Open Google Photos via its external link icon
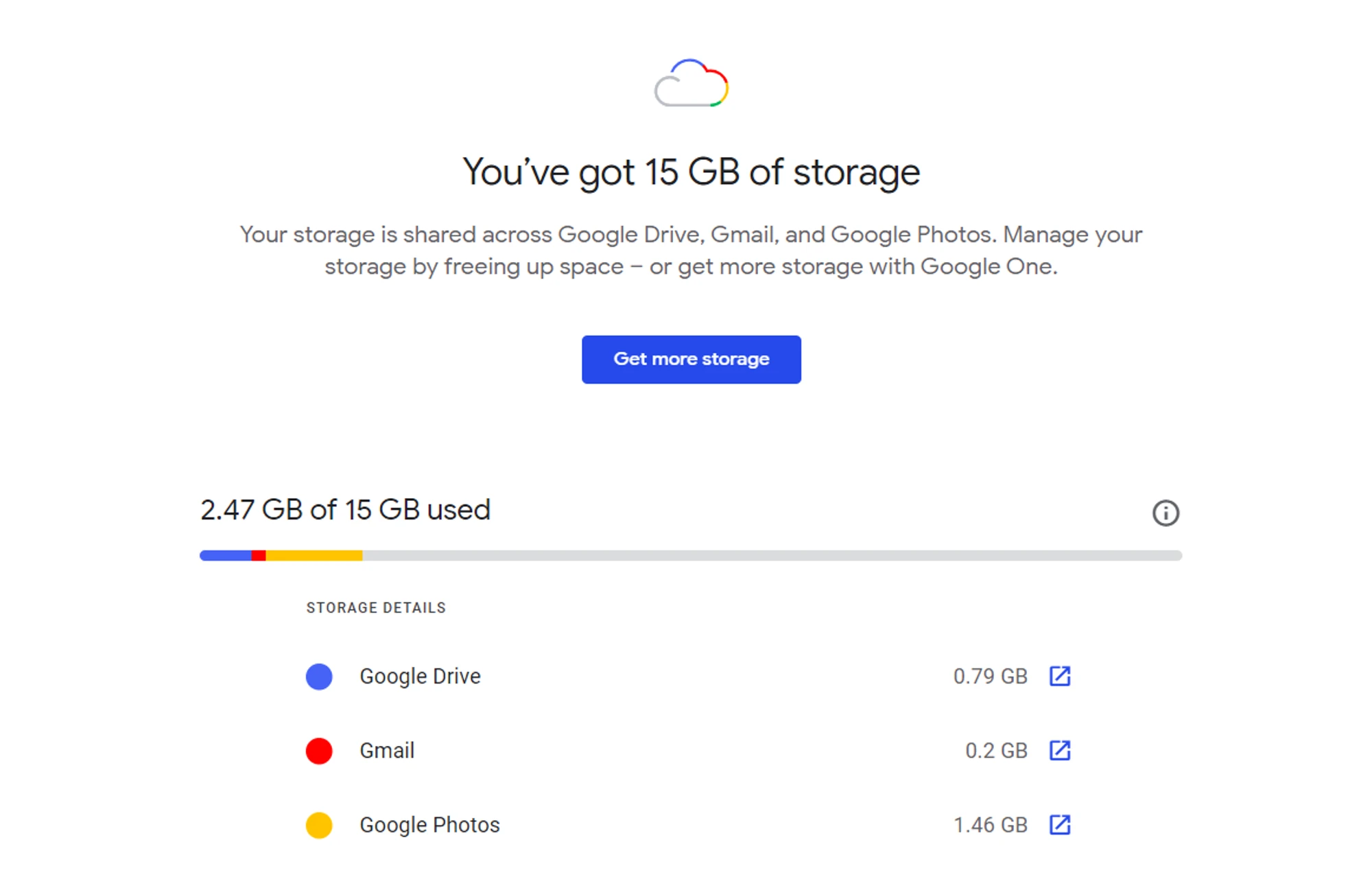1372x890 pixels. 1059,824
